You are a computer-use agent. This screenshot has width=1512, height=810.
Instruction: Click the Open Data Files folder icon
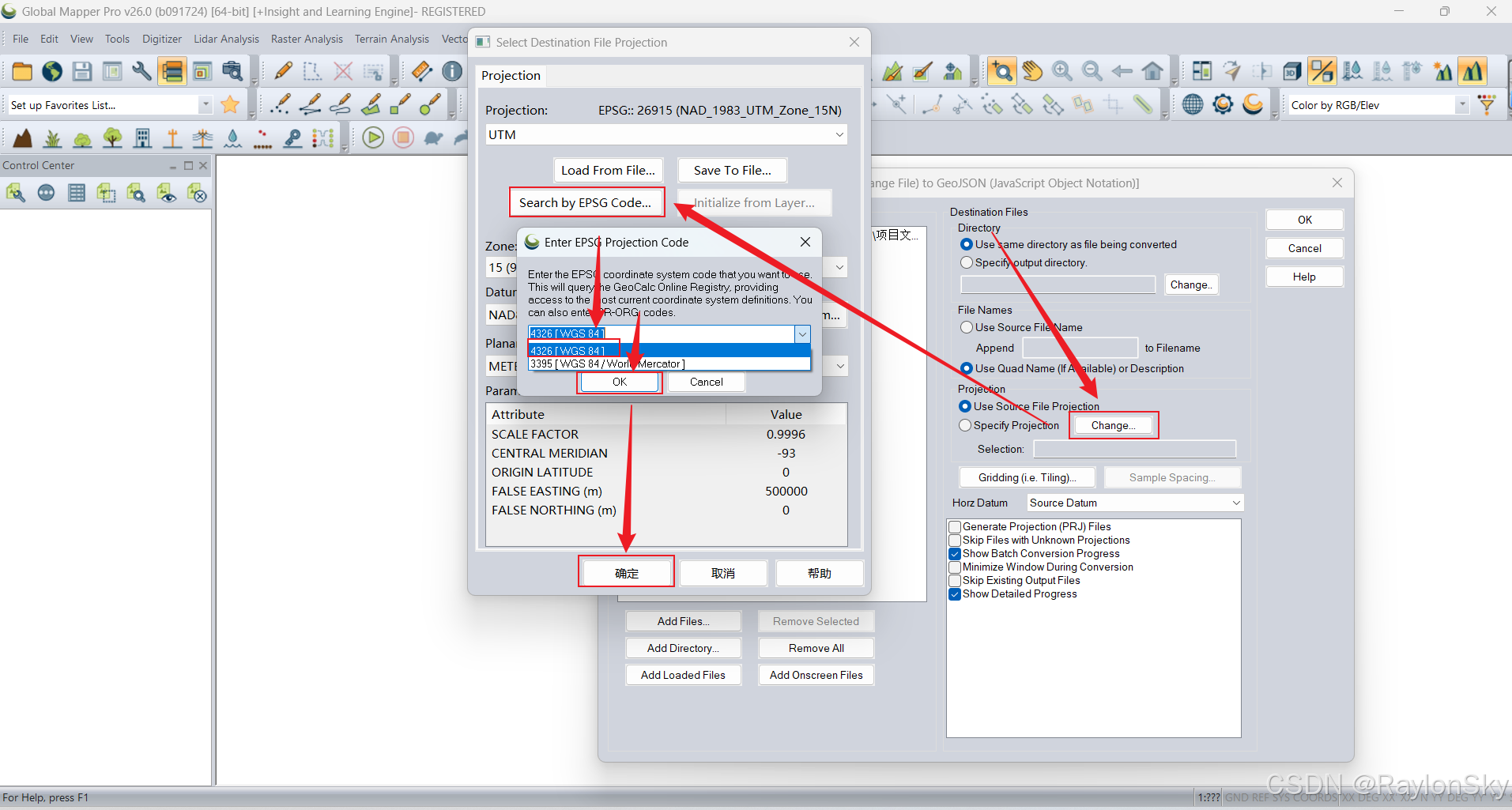(22, 72)
